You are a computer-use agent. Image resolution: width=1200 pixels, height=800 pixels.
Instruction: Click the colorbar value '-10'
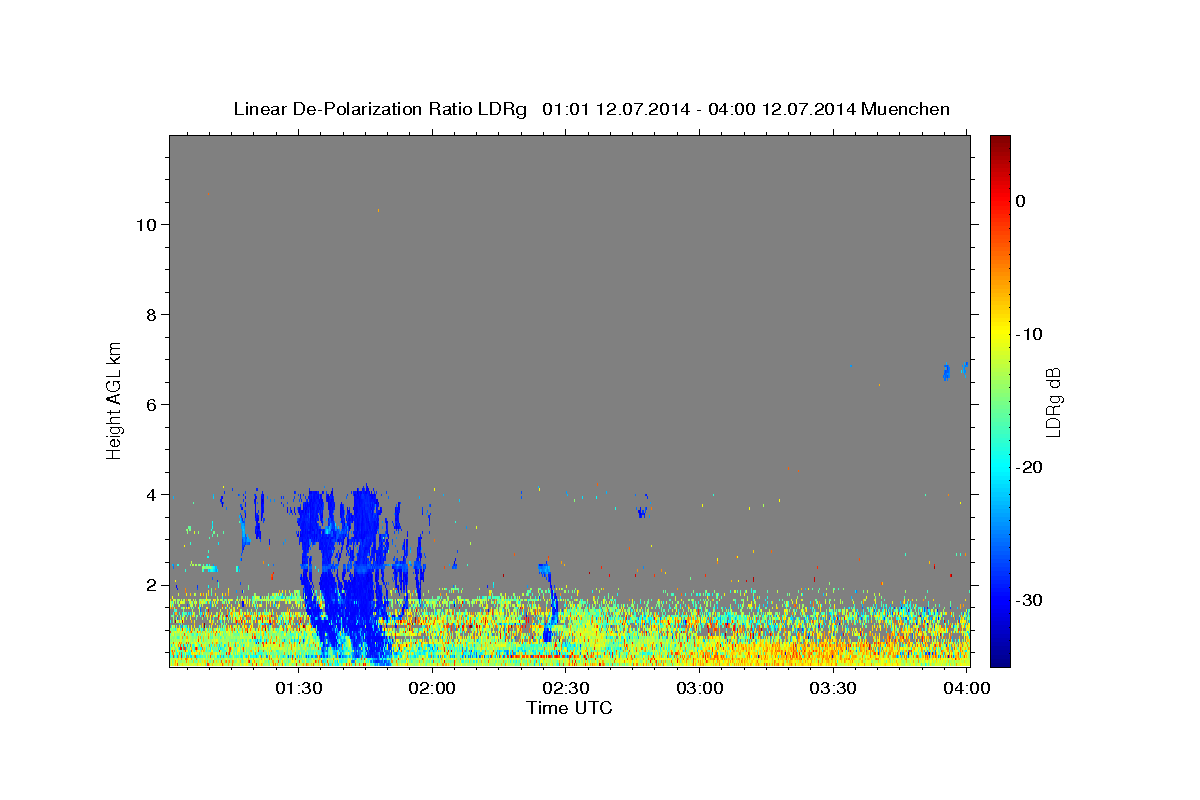point(1030,334)
